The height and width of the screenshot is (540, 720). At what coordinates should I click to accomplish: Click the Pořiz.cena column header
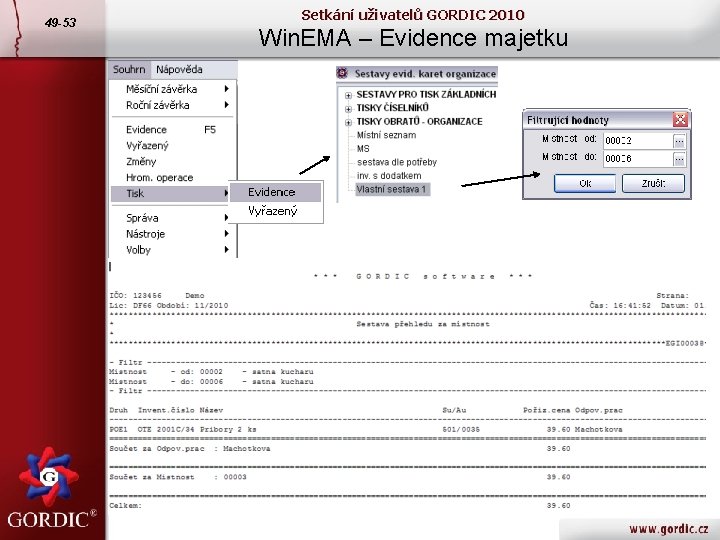click(546, 410)
